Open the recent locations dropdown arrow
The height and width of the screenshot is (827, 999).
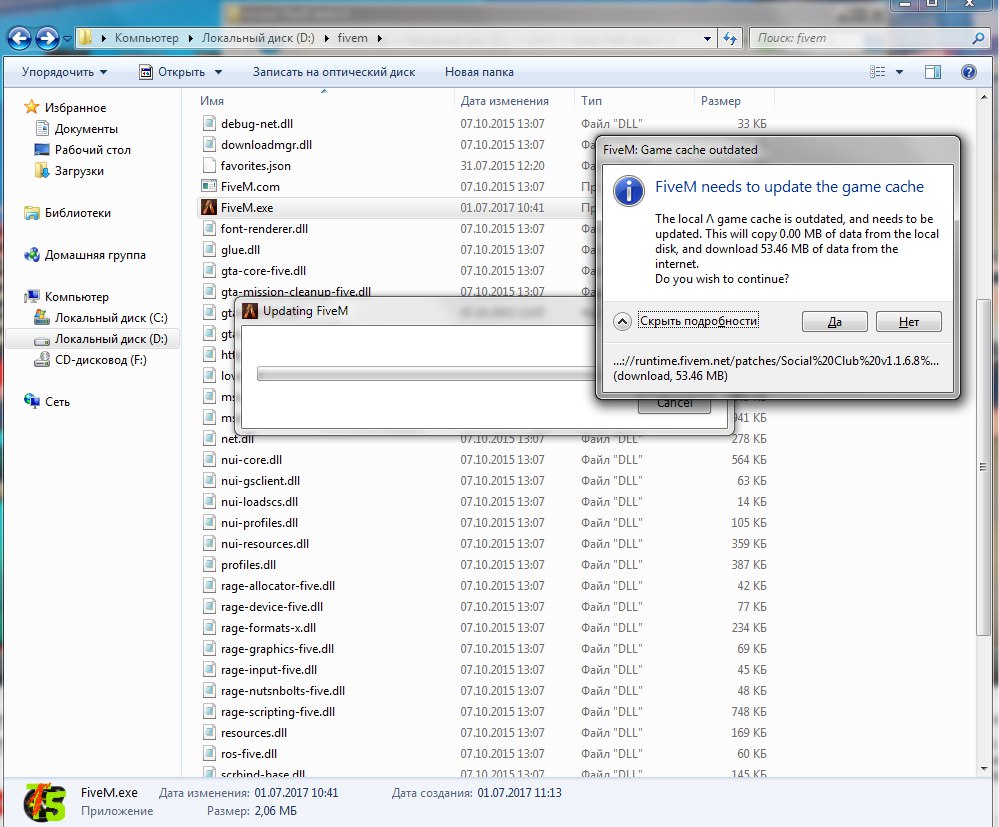[68, 39]
